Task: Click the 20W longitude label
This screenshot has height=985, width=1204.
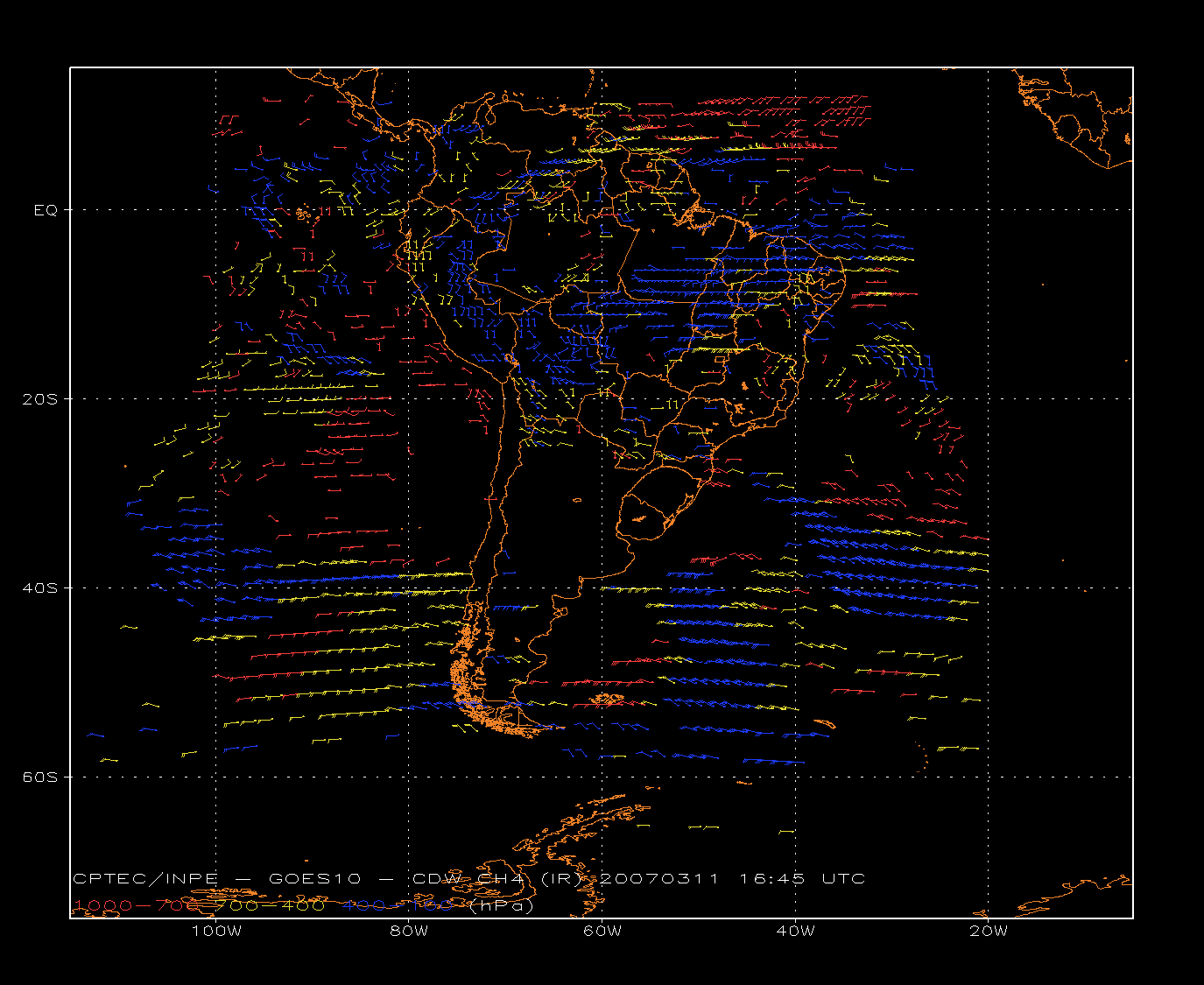Action: 989,932
